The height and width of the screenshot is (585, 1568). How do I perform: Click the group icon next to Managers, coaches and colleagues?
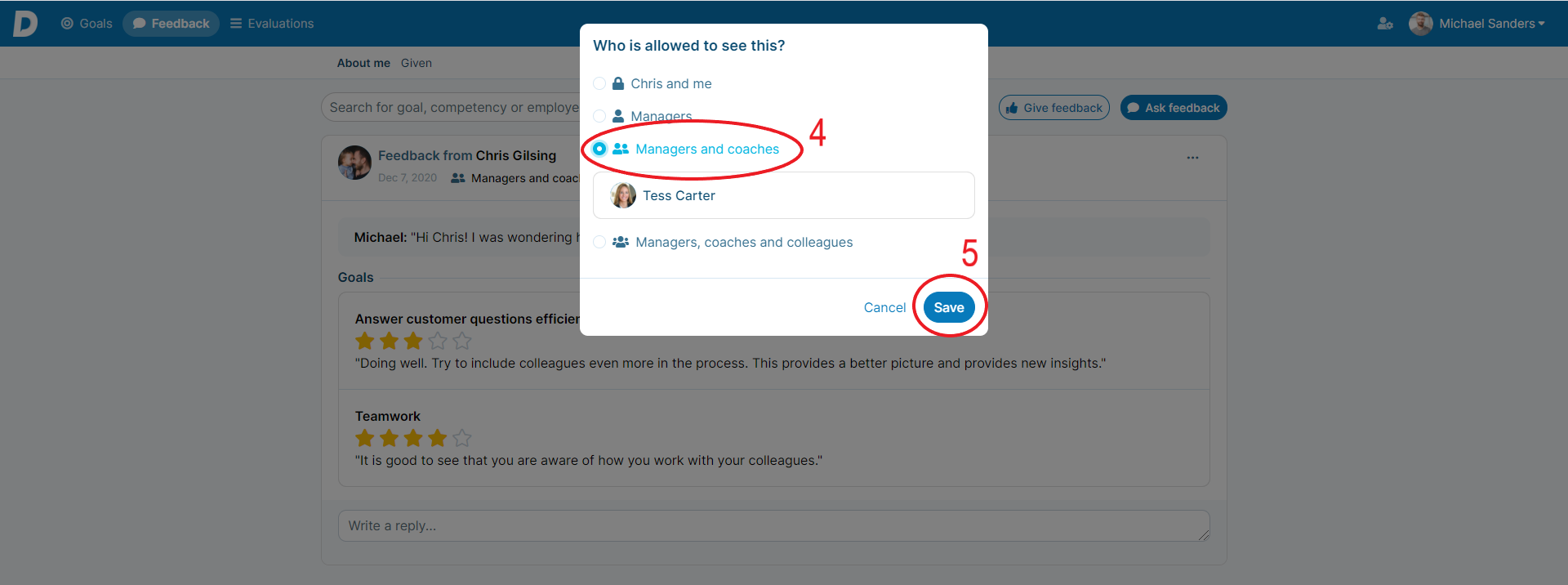click(x=621, y=242)
